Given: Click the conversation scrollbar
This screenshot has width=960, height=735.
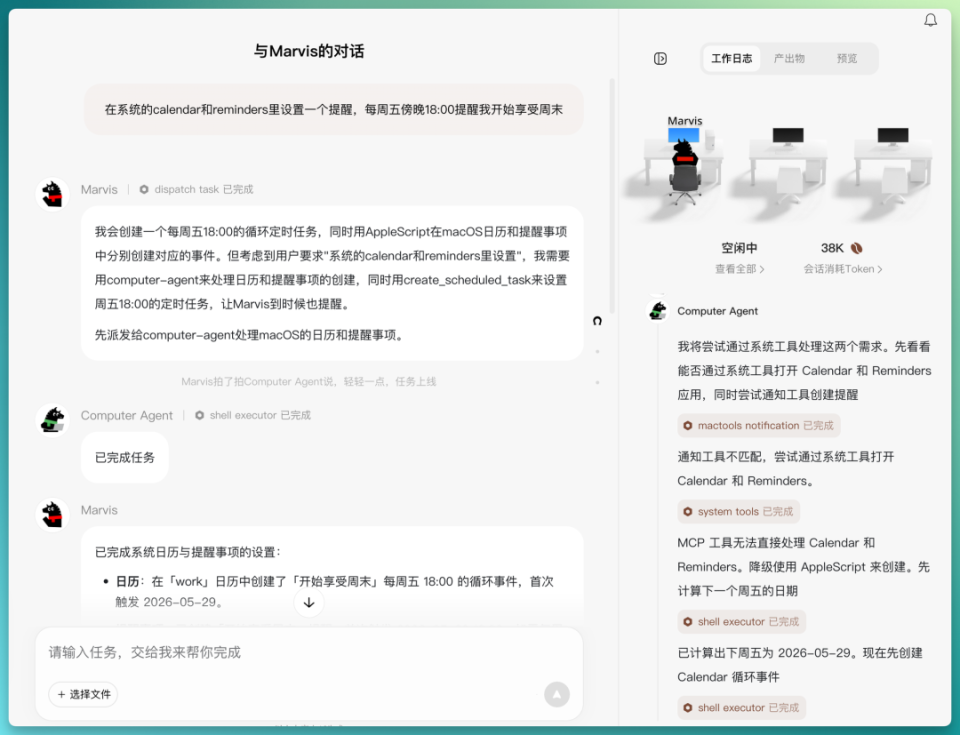Looking at the screenshot, I should coord(611,196).
